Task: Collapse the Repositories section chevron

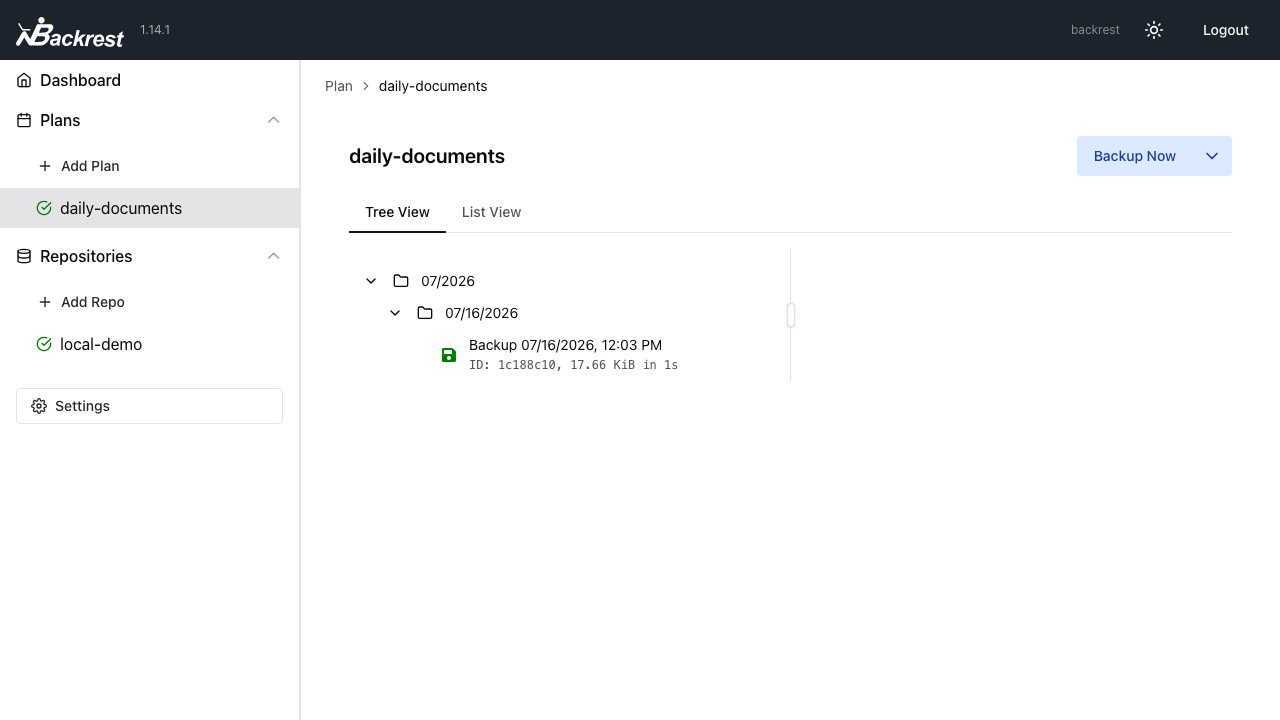Action: [x=274, y=256]
